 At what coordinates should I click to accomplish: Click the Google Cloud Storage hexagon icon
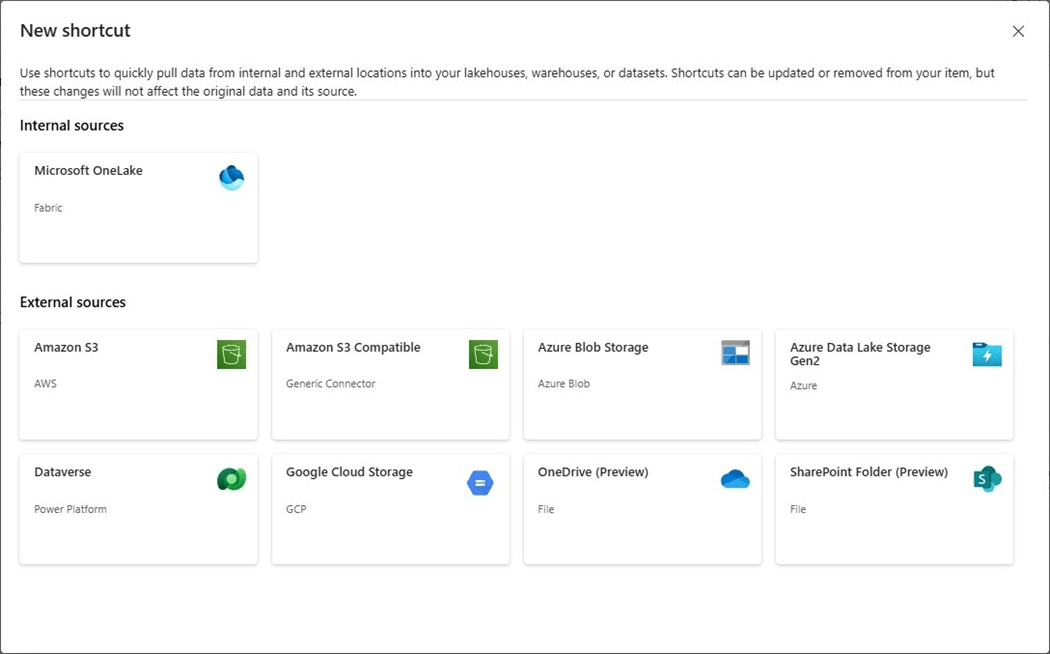(480, 483)
